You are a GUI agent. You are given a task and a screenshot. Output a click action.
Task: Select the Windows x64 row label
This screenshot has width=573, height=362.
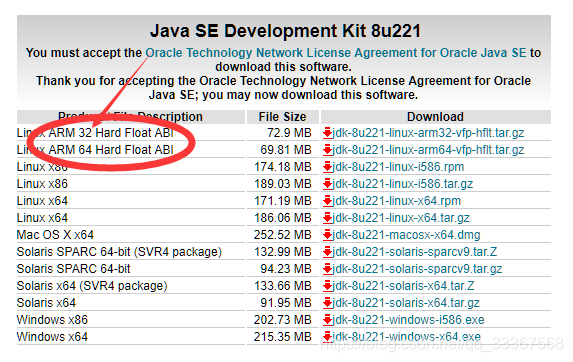click(x=52, y=337)
